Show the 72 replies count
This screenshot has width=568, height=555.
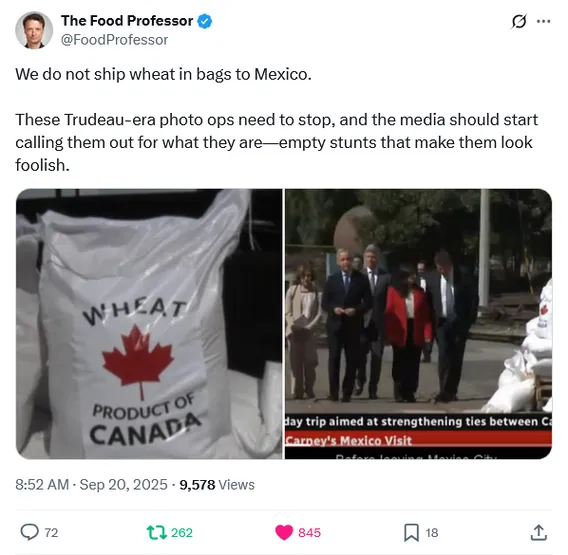pos(51,533)
